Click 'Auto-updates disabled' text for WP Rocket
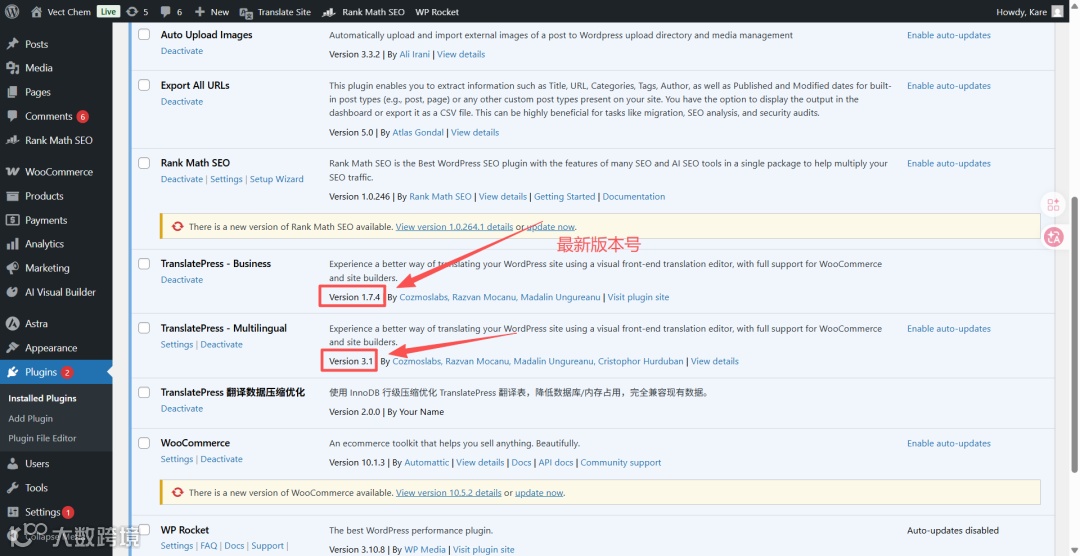 pyautogui.click(x=953, y=531)
